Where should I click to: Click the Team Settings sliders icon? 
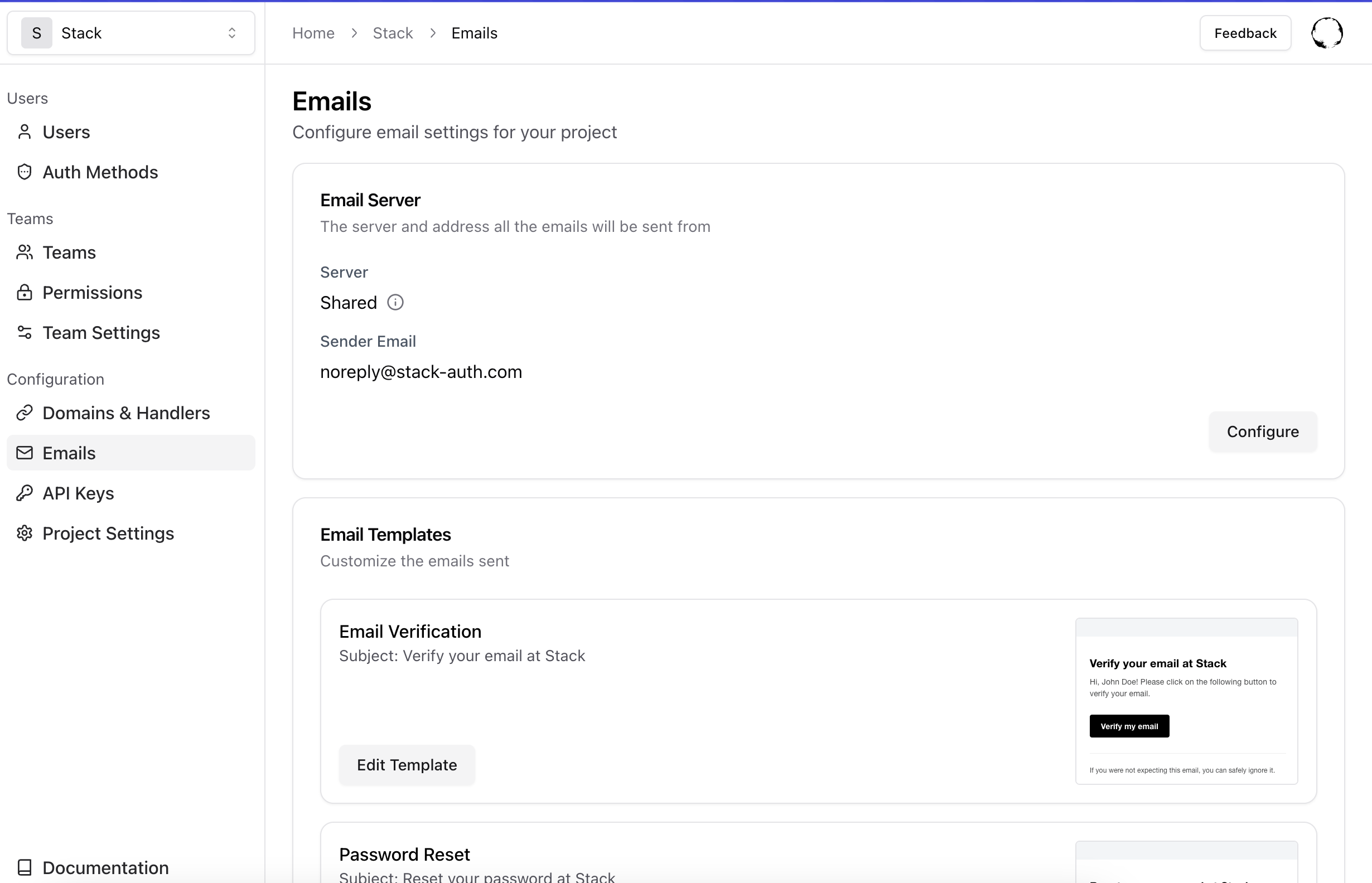24,333
